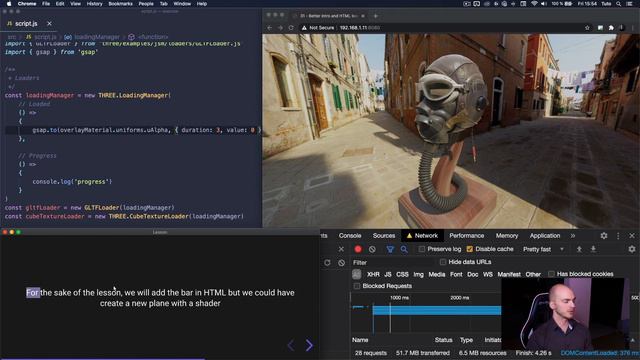The width and height of the screenshot is (640, 360).
Task: Open DevTools customize three-dot menu
Action: point(618,236)
